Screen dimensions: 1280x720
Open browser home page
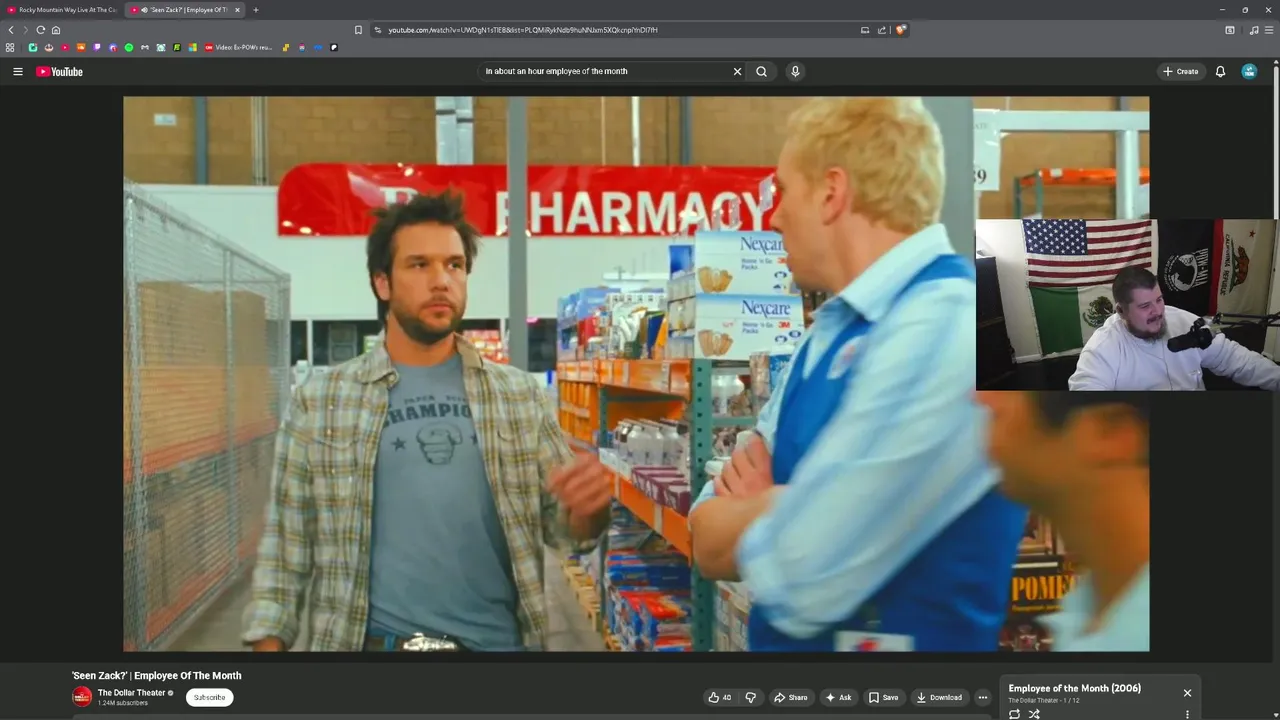(x=55, y=30)
